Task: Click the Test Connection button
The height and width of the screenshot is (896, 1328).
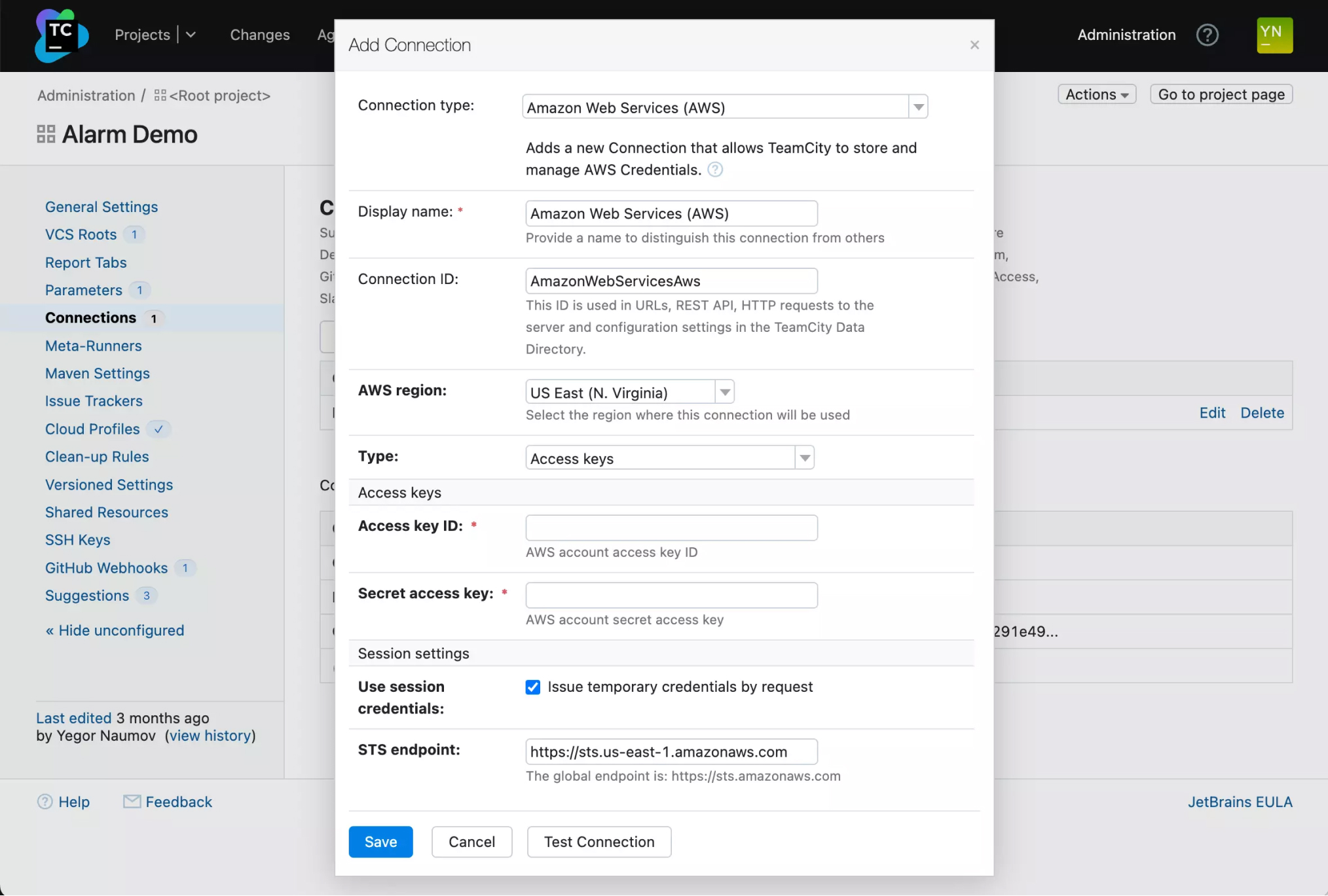Action: point(599,841)
